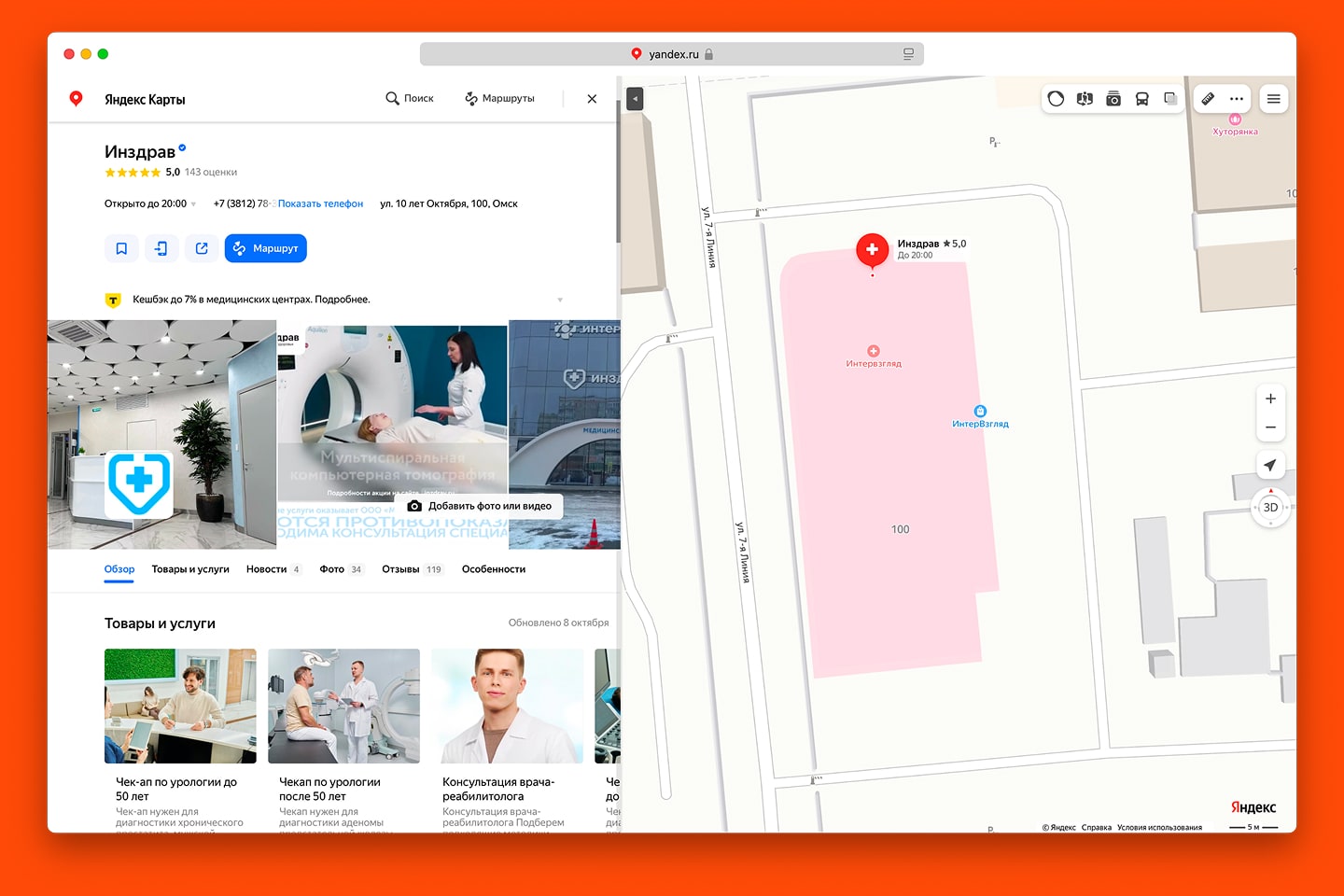Expand the Кешбэк до 7% banner arrow
The width and height of the screenshot is (1344, 896).
pyautogui.click(x=560, y=300)
